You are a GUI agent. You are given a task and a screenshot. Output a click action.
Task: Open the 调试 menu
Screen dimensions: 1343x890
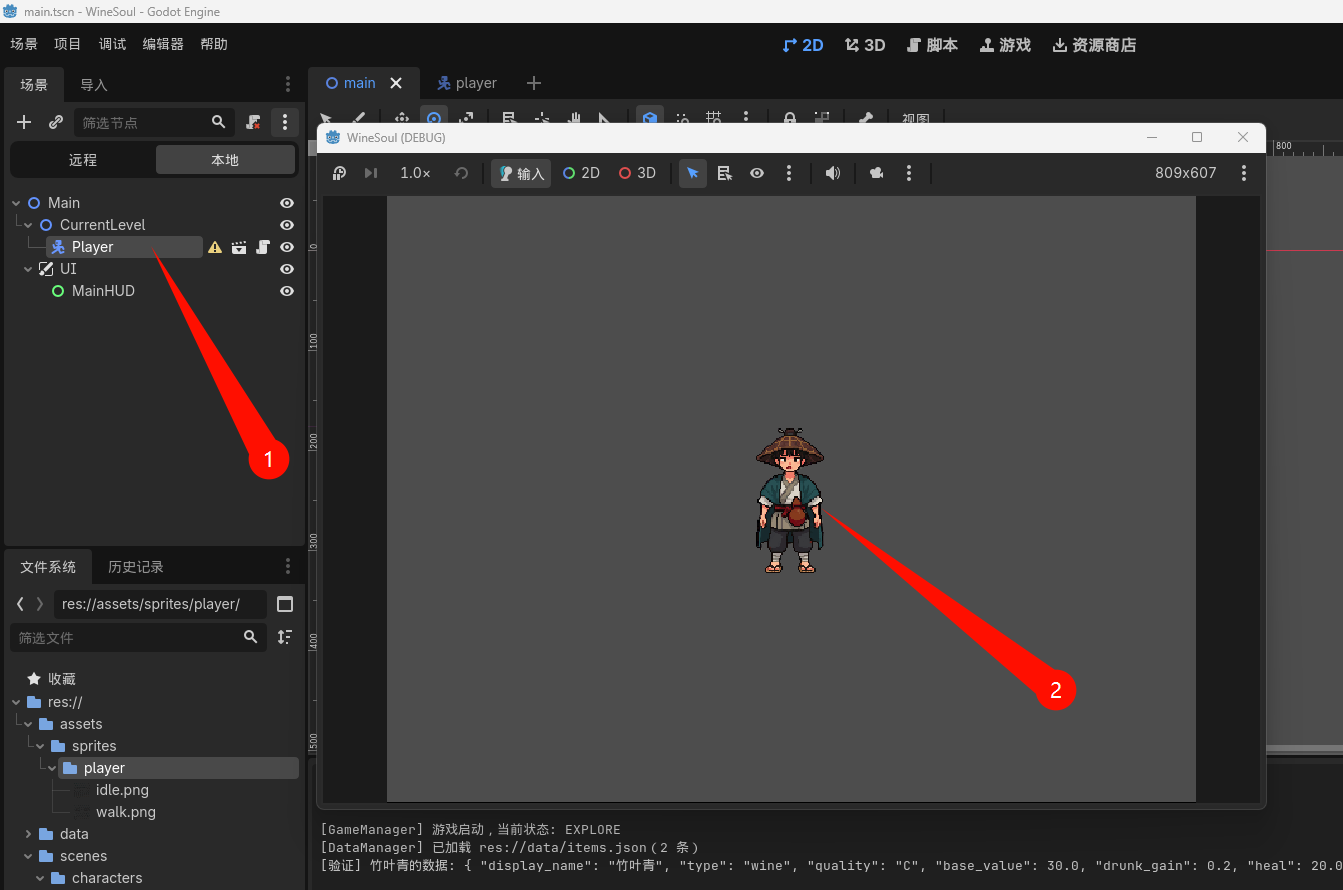tap(113, 44)
